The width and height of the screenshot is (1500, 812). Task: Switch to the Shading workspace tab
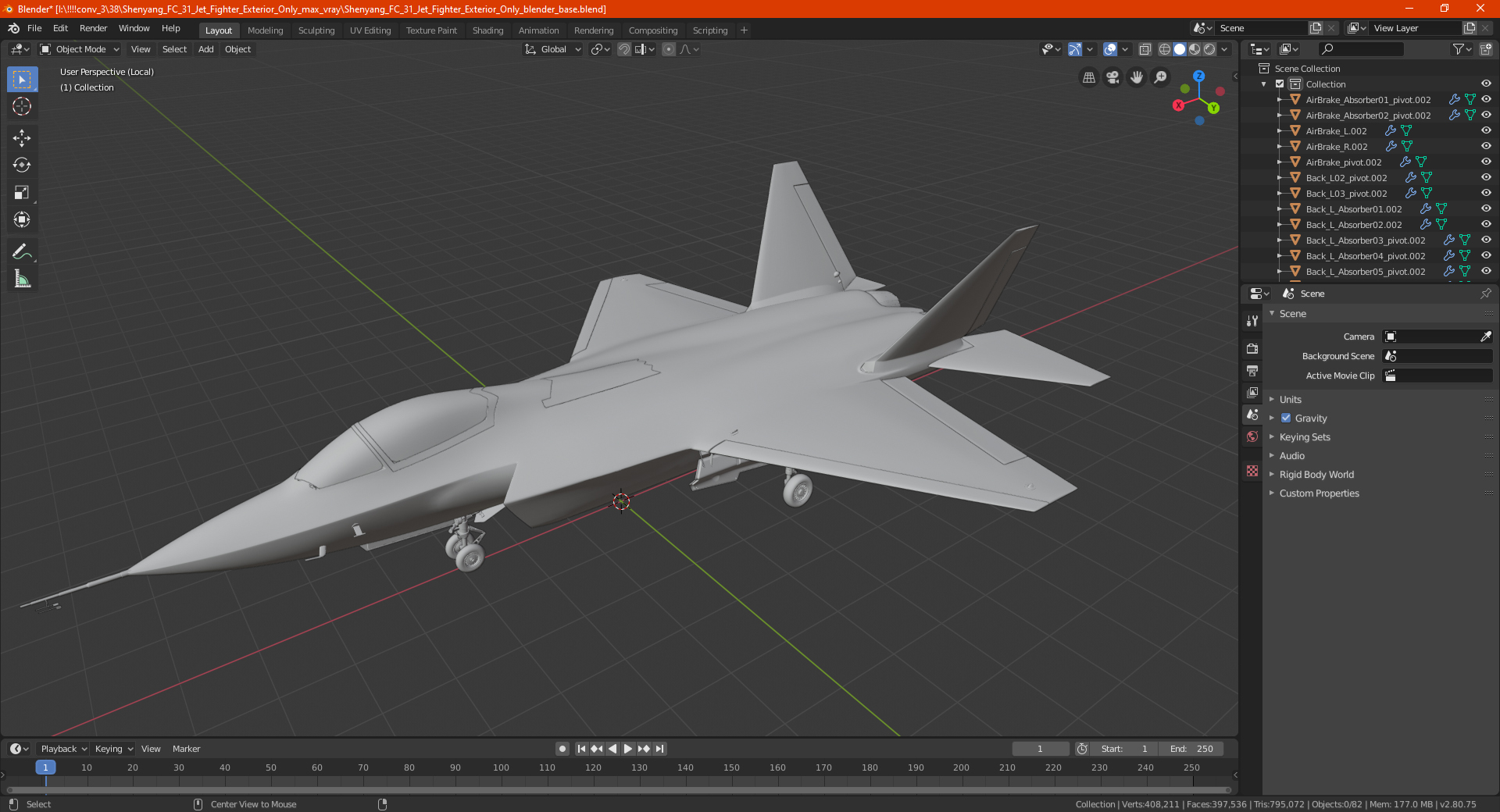(x=487, y=30)
